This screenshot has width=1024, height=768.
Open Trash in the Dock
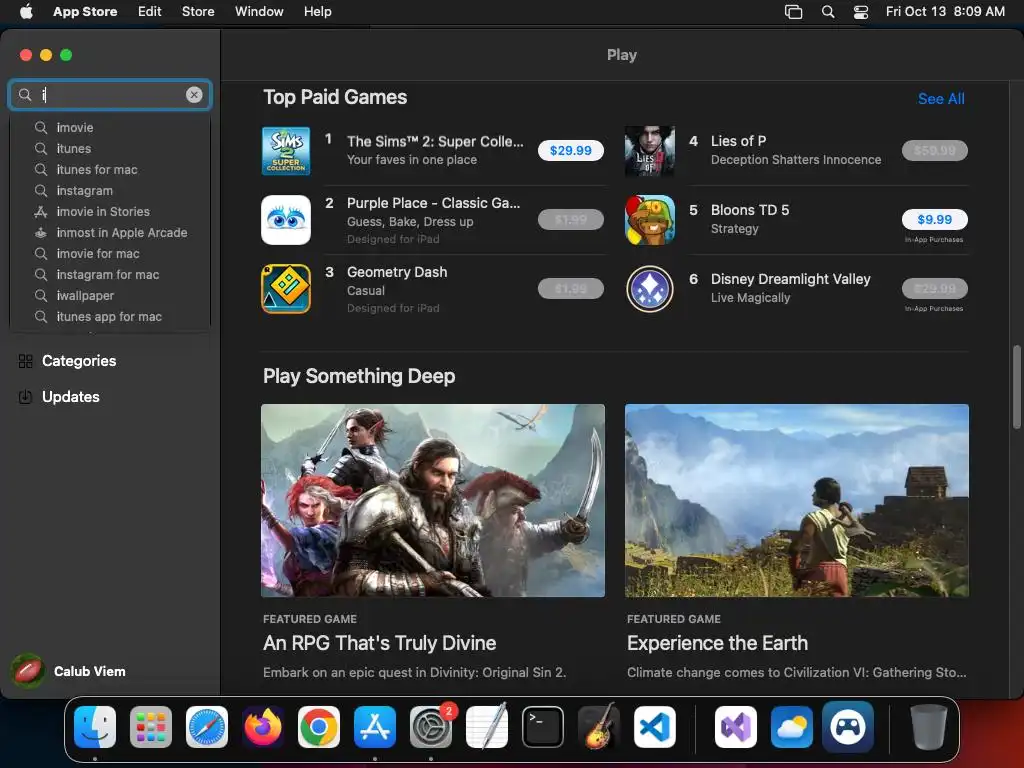(929, 727)
